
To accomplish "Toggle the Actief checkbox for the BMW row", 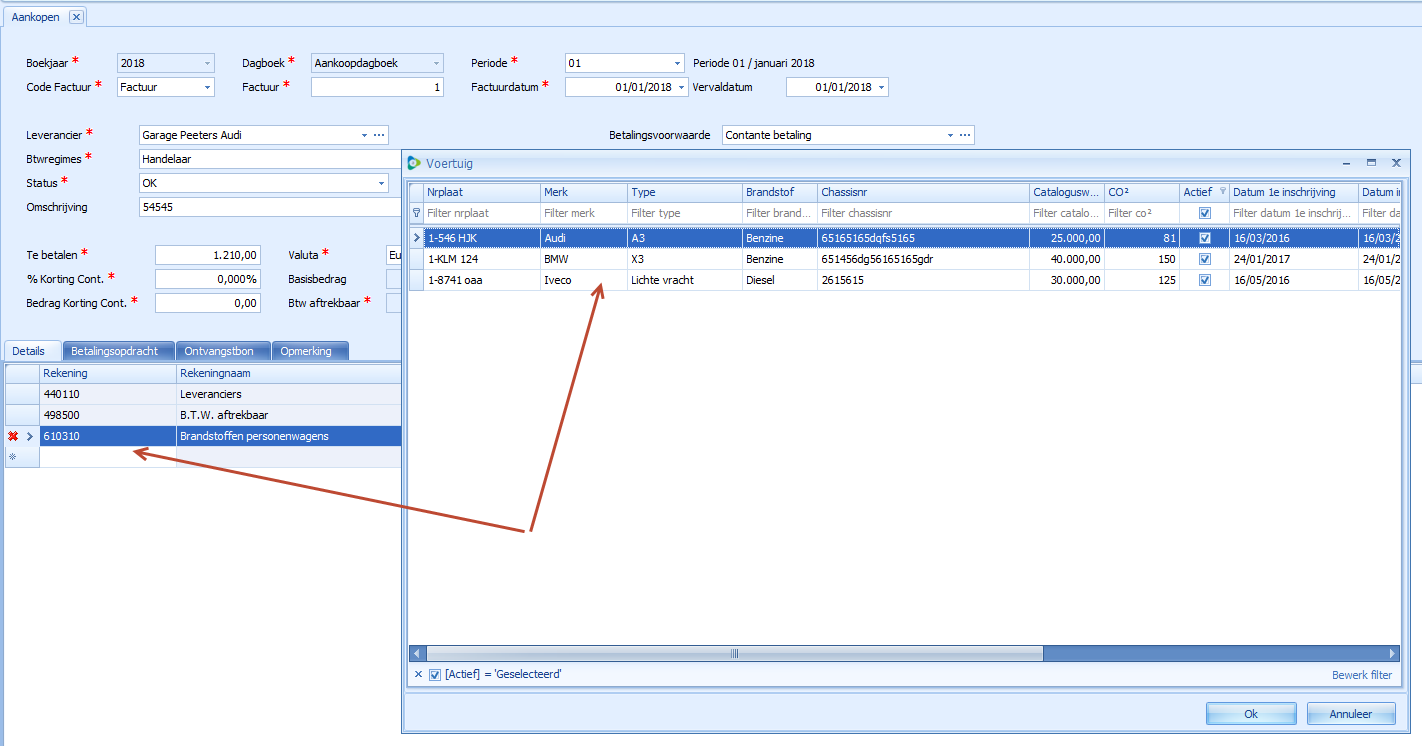I will [1204, 259].
